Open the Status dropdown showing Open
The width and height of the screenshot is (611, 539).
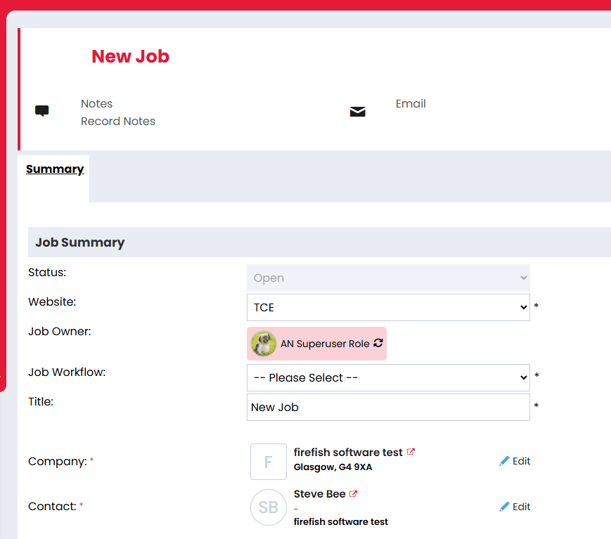coord(388,278)
